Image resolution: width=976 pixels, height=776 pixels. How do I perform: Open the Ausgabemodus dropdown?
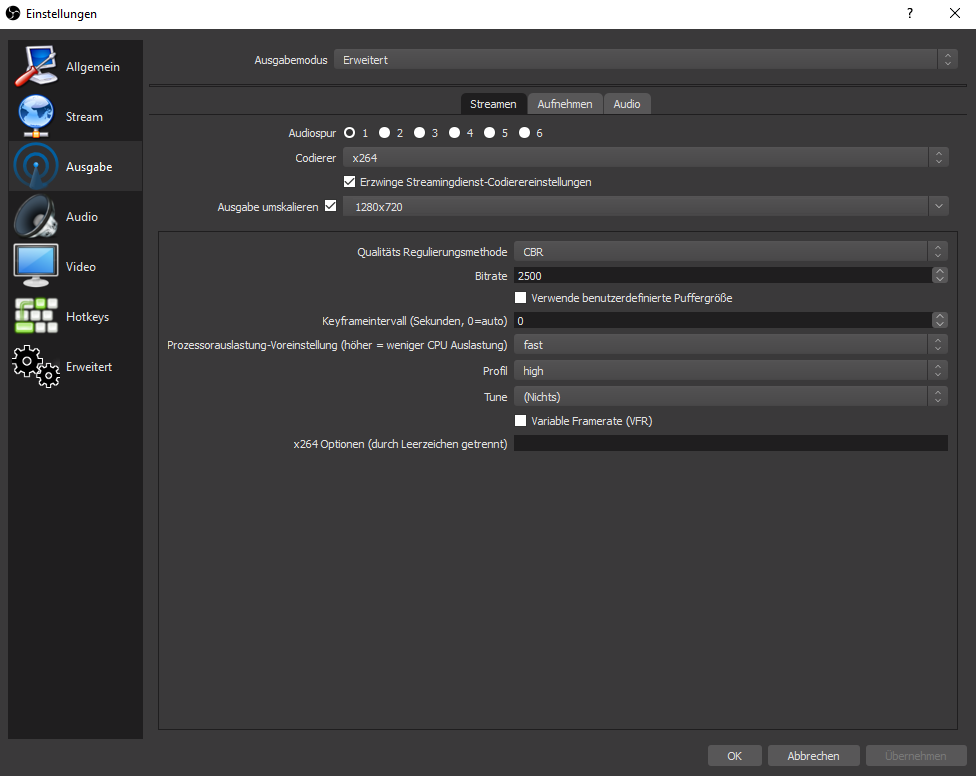click(x=645, y=60)
